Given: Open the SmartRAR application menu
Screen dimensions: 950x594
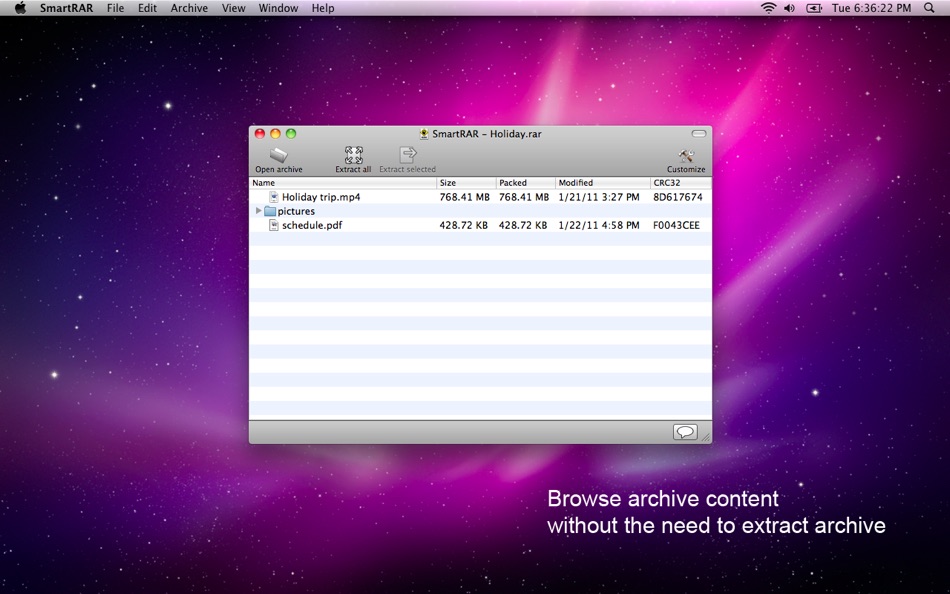Looking at the screenshot, I should click(x=67, y=8).
